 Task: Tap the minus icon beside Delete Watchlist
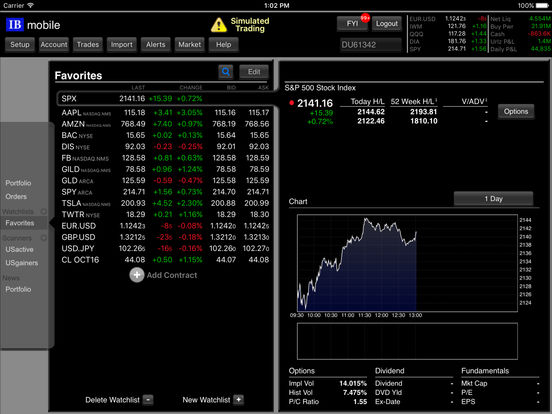(148, 400)
